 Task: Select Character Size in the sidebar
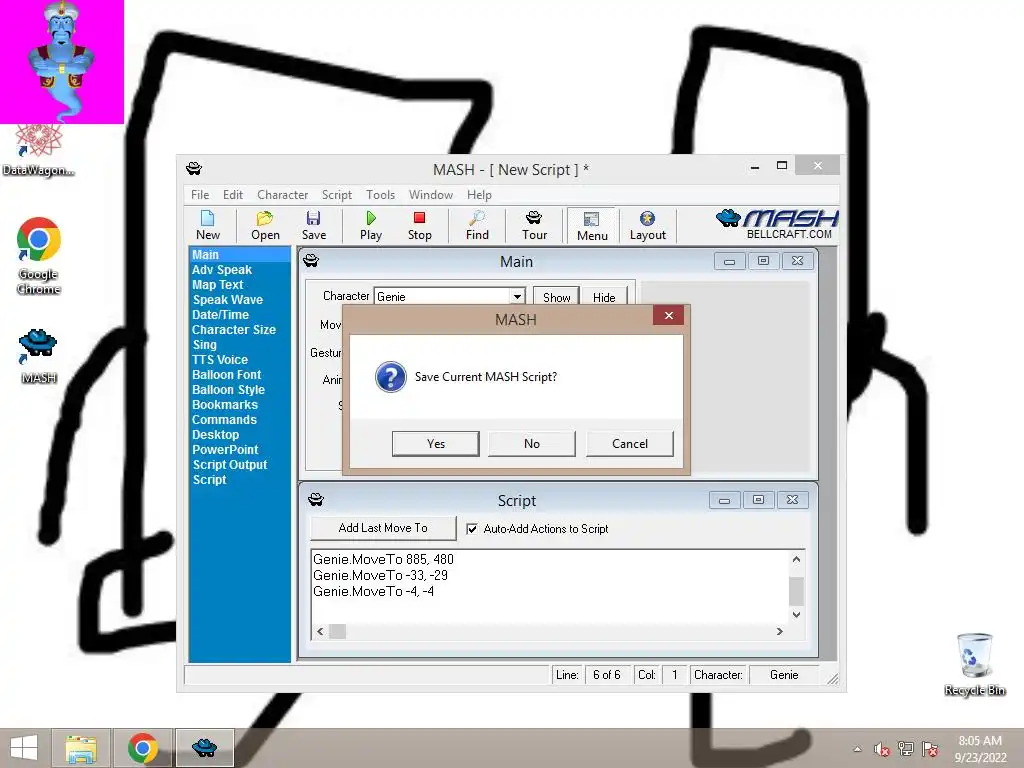tap(234, 330)
